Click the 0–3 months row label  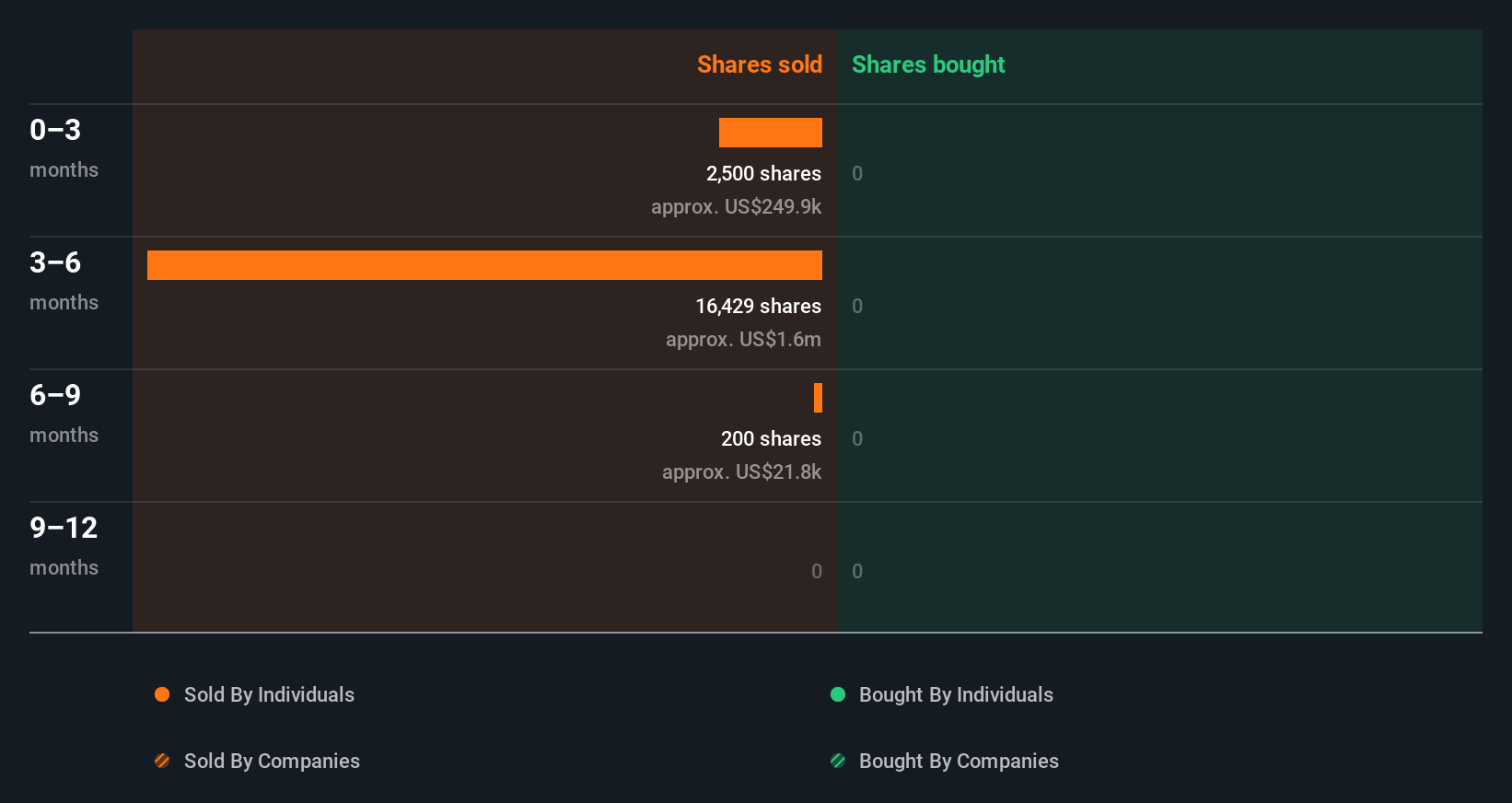click(64, 147)
